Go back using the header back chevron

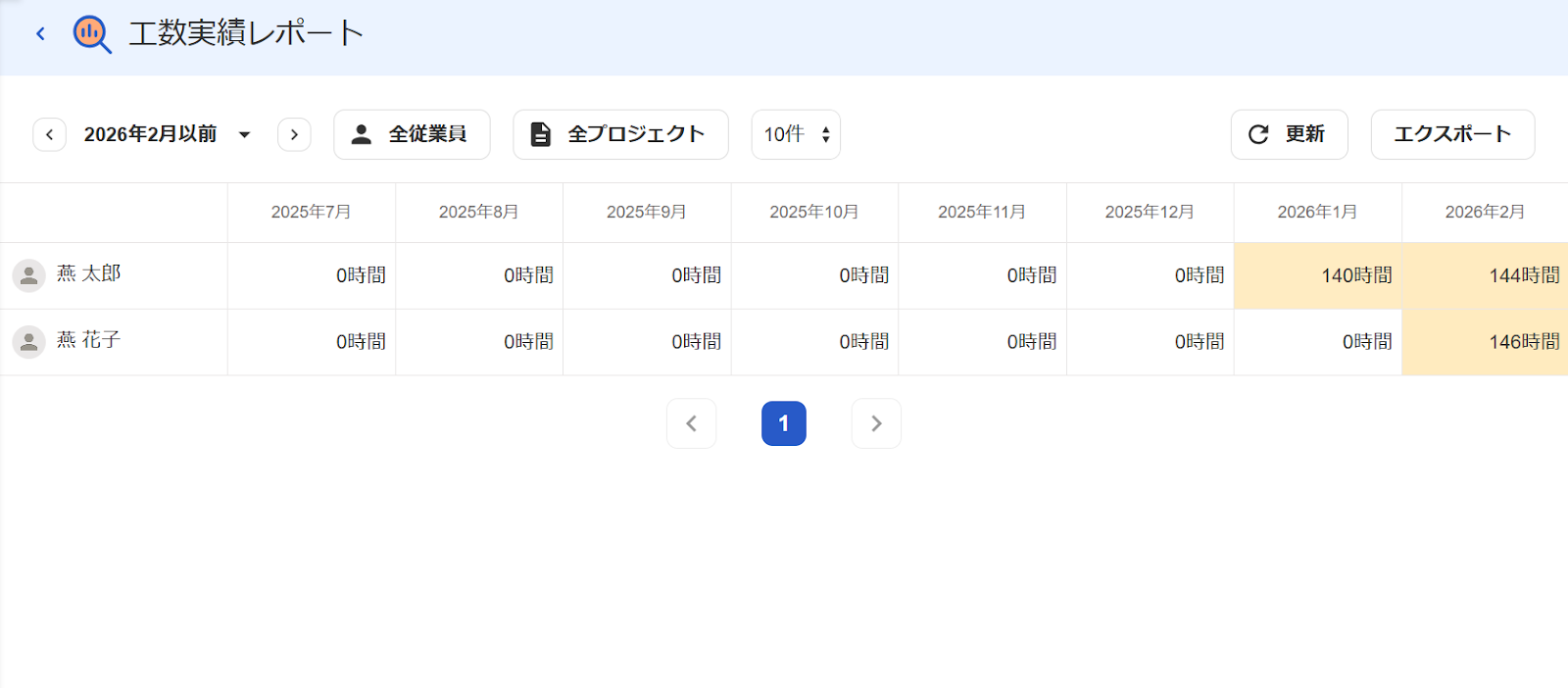(x=40, y=33)
